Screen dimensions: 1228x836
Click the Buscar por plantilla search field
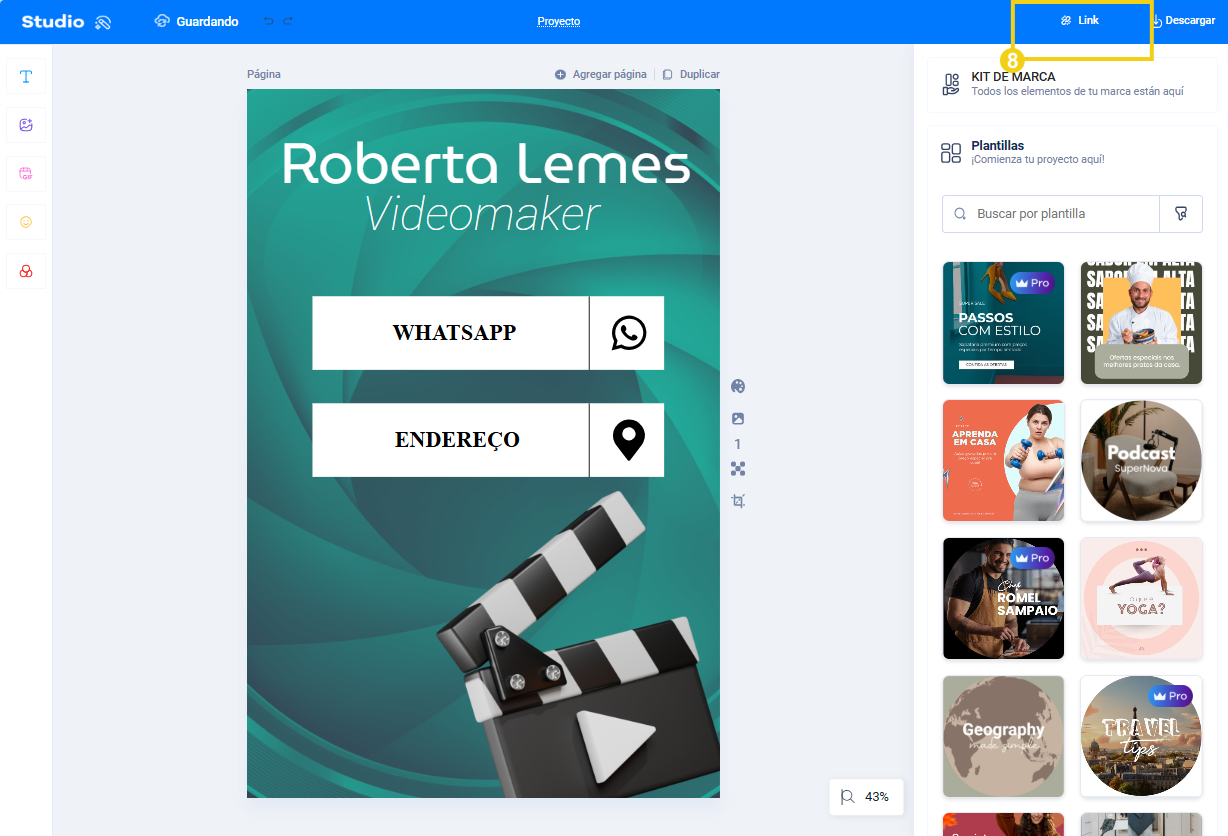[1051, 214]
